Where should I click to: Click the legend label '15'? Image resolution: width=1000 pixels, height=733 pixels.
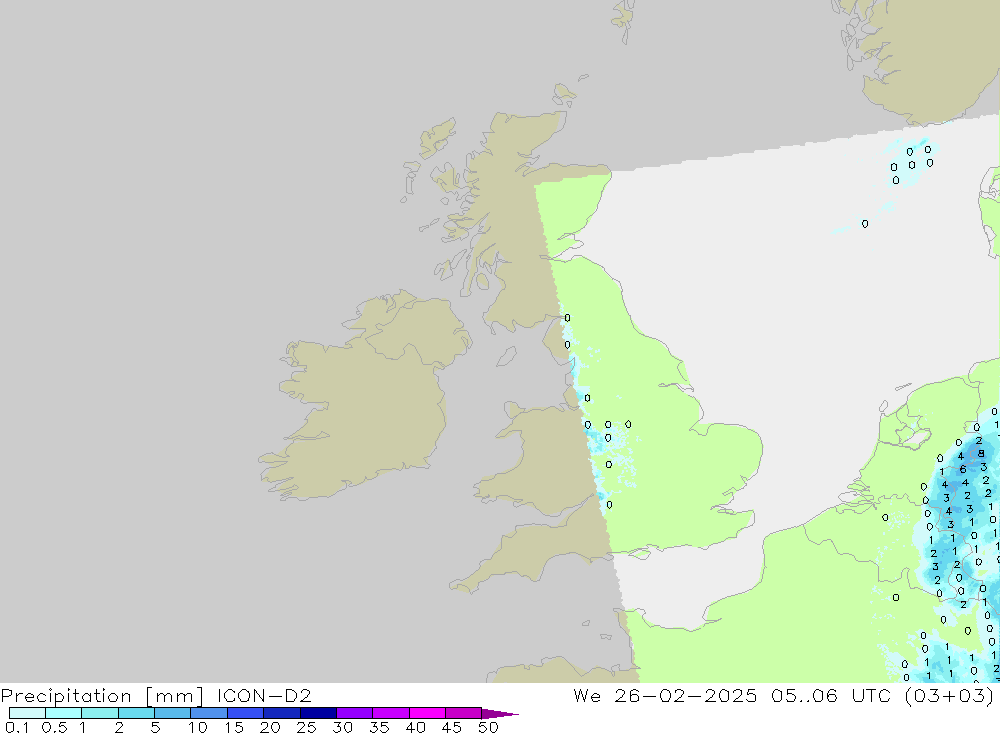(x=234, y=727)
